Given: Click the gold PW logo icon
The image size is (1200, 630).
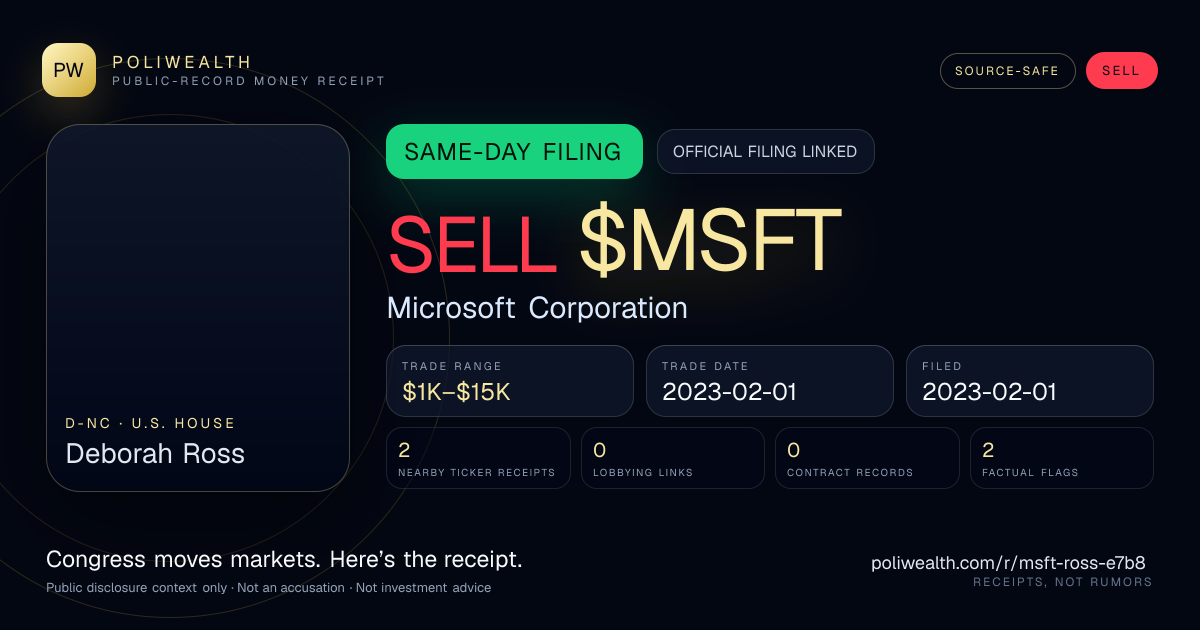Looking at the screenshot, I should click(69, 70).
